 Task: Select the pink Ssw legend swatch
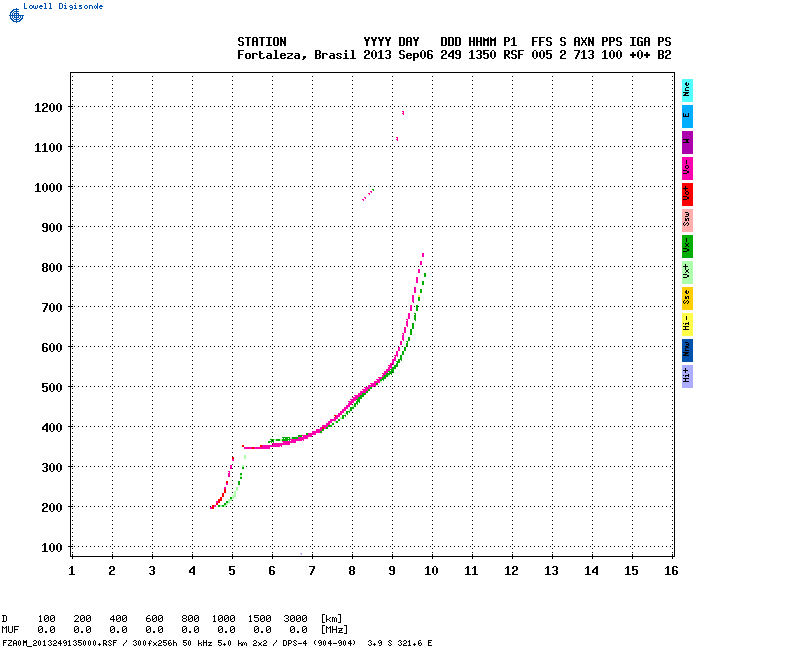pos(687,220)
